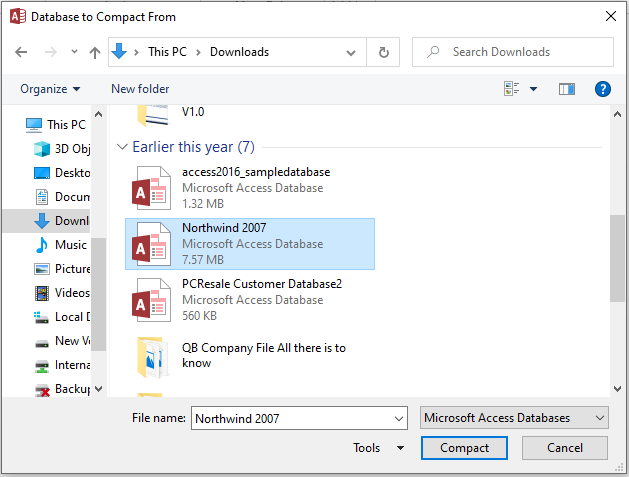Open Pictures folder in the sidebar

click(x=62, y=269)
